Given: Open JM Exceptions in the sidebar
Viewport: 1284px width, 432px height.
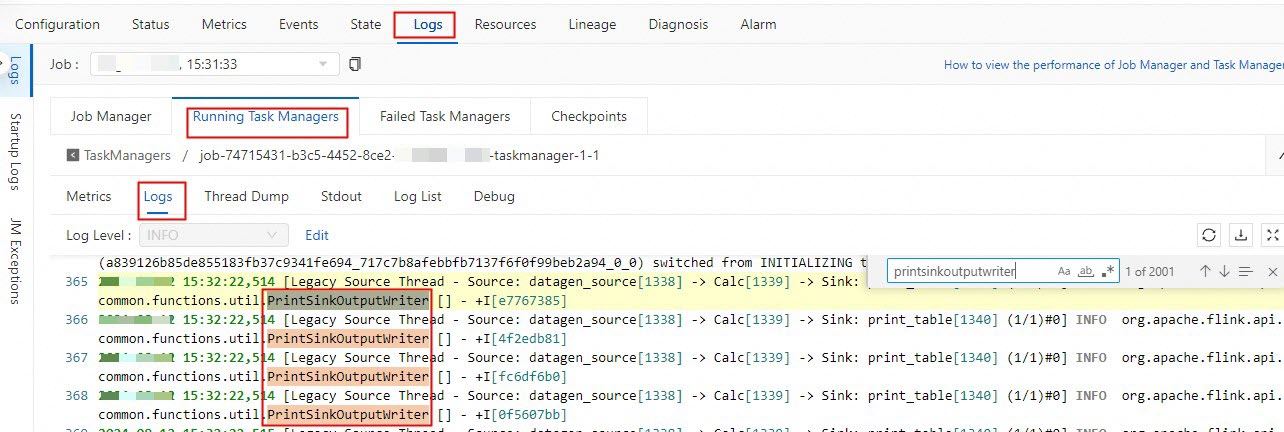Looking at the screenshot, I should click(15, 259).
